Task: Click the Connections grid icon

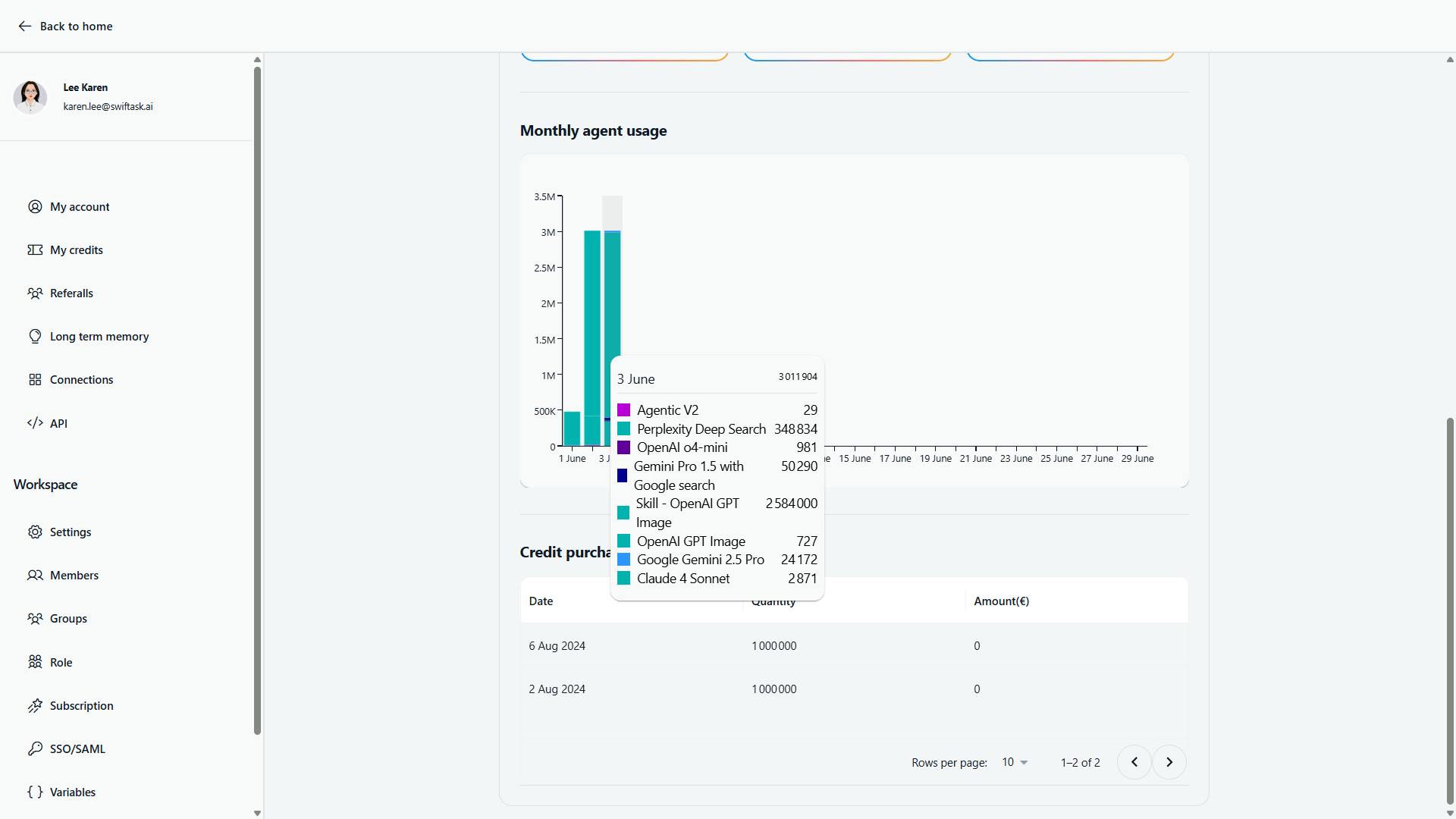Action: [x=35, y=380]
